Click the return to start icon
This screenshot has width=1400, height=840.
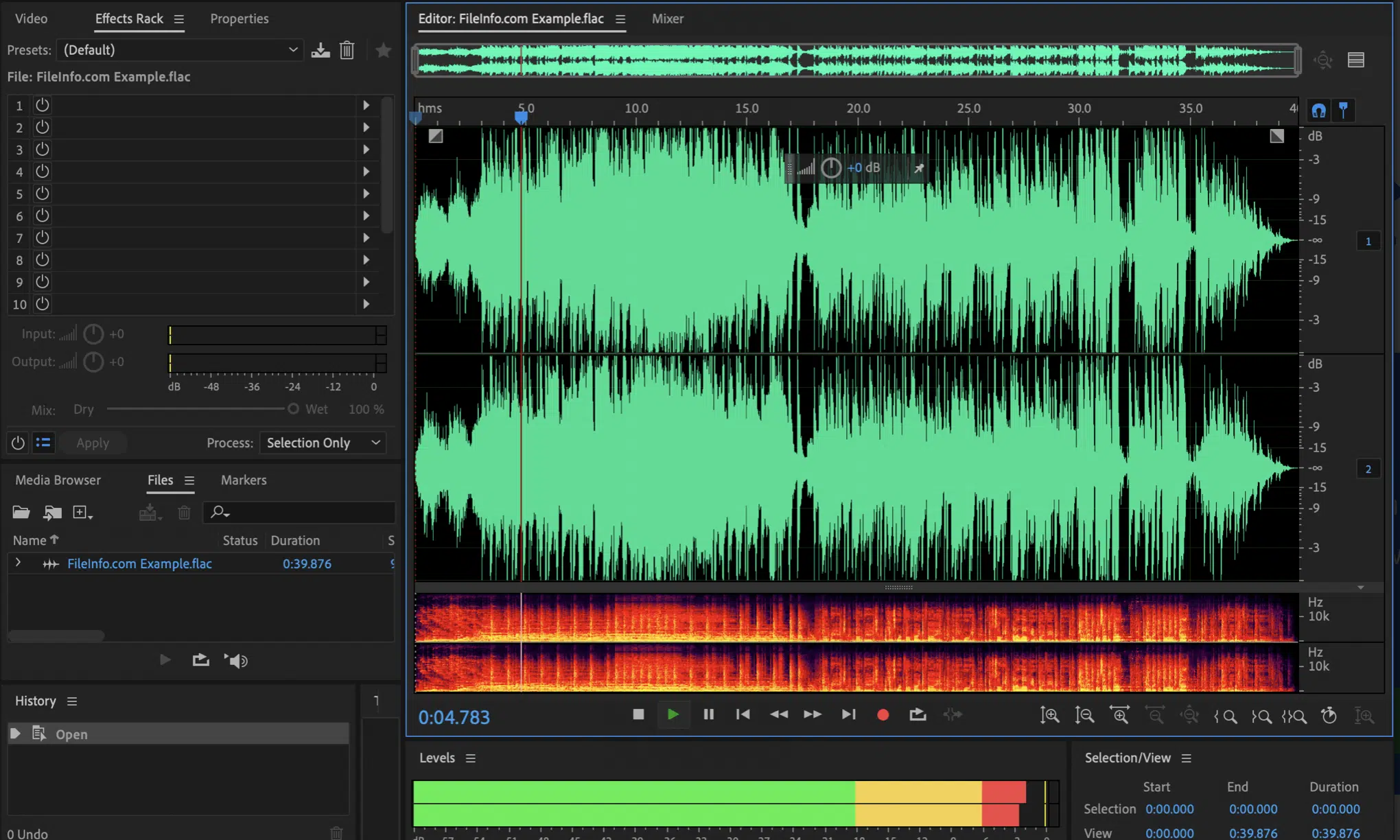click(744, 714)
